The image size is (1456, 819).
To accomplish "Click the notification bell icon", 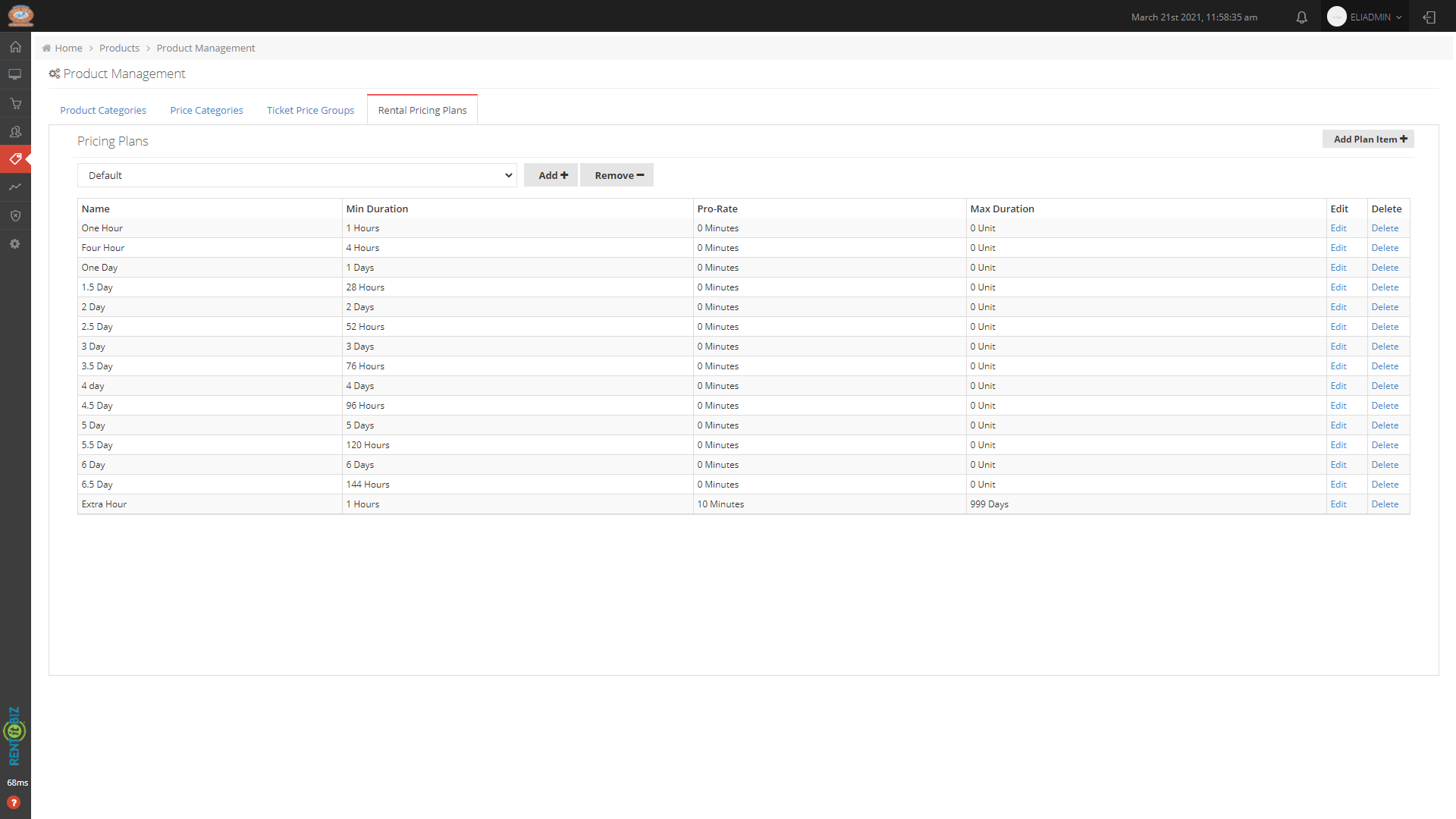I will click(1301, 17).
